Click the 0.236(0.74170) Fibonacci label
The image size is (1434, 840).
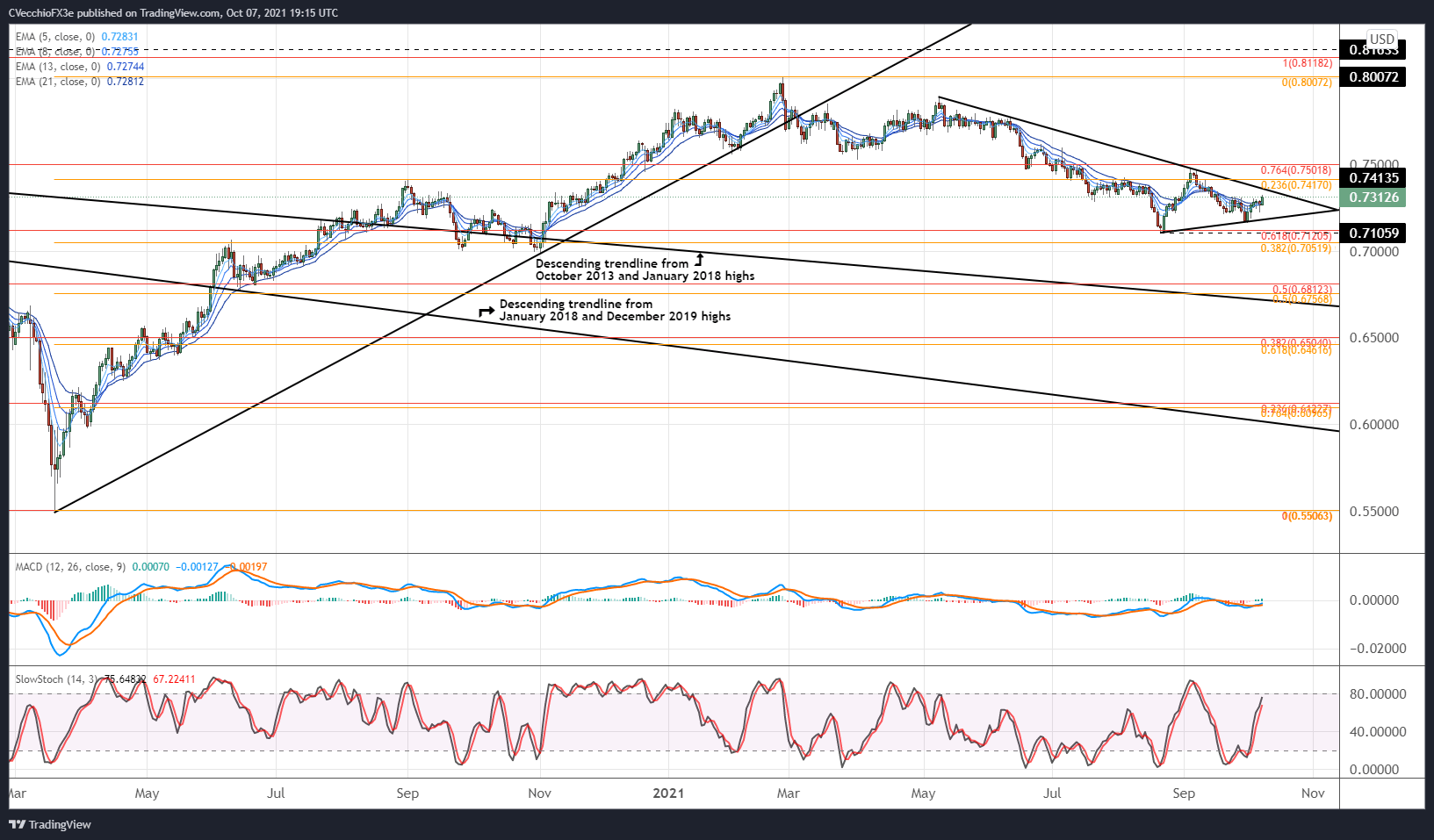(1296, 185)
